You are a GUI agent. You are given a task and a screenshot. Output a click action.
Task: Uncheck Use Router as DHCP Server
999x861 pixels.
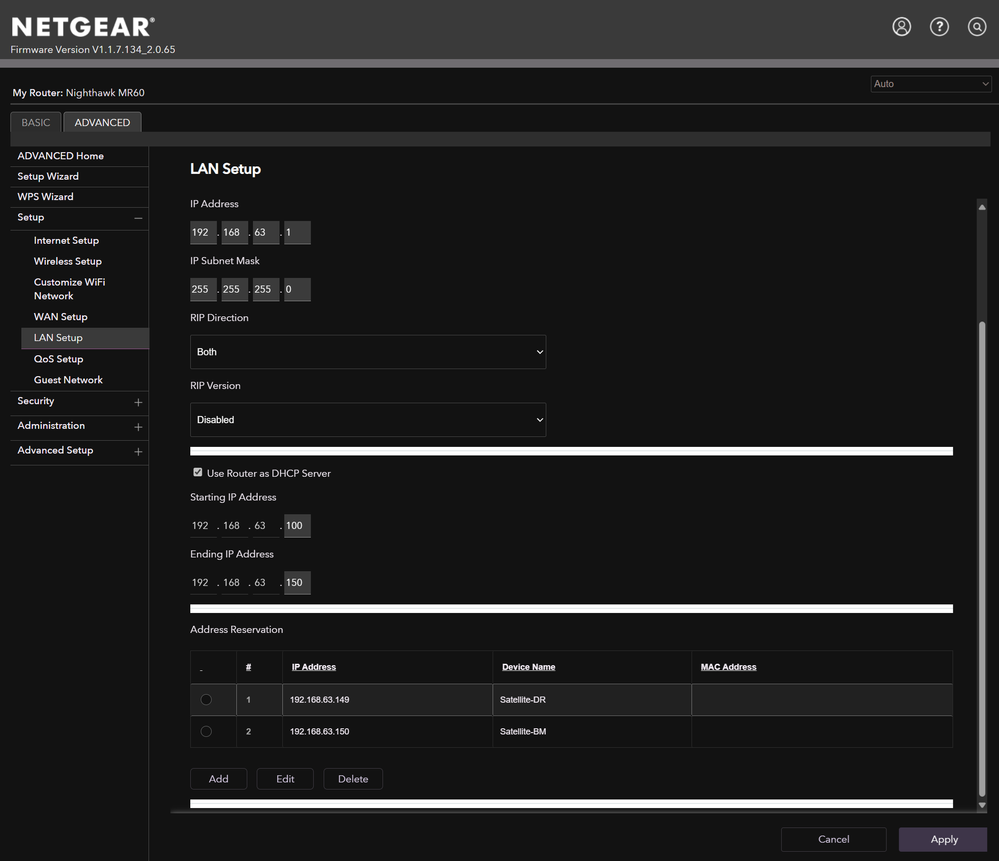198,473
